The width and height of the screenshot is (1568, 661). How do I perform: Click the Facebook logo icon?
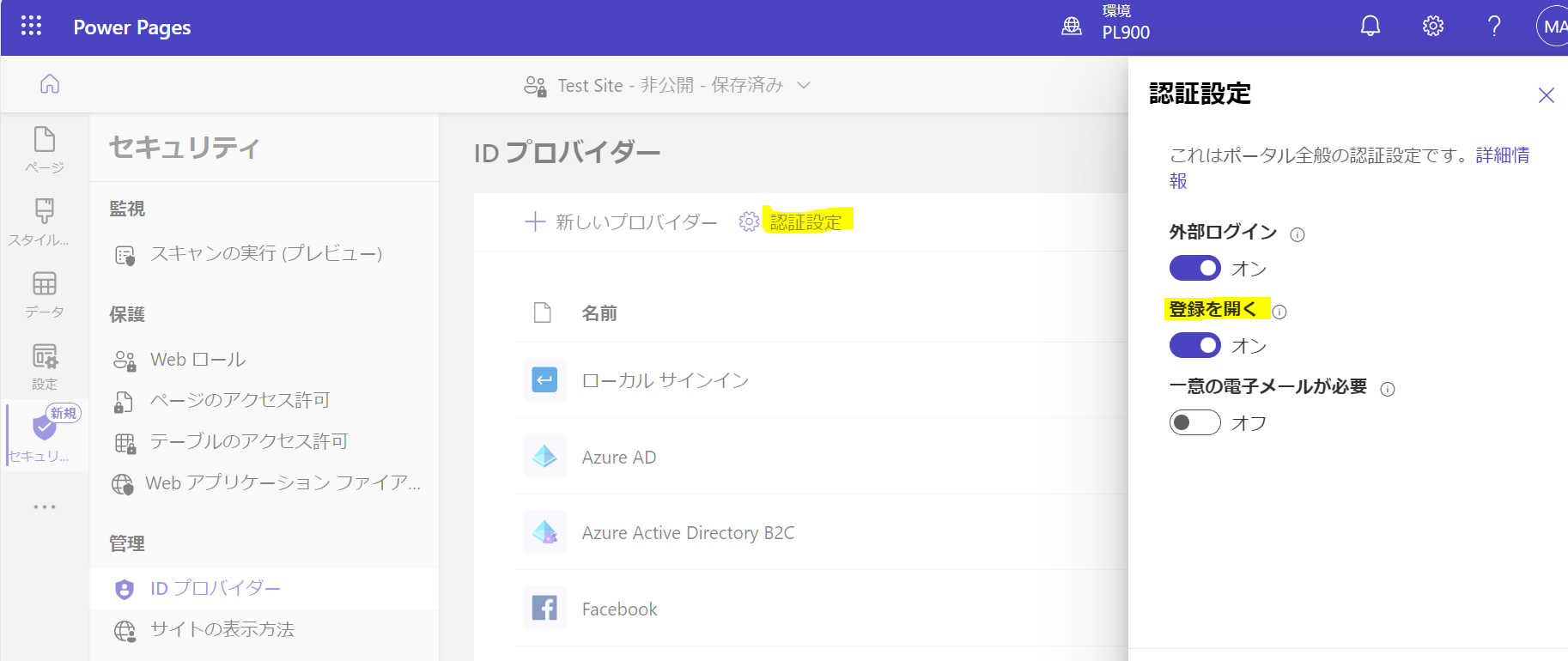544,608
